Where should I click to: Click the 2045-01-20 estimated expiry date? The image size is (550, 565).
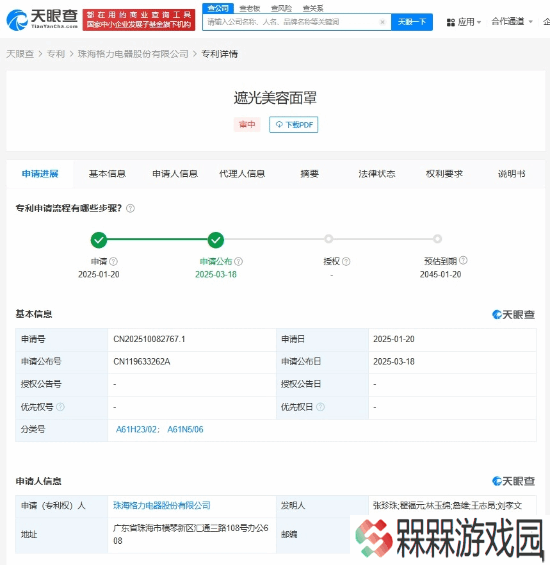(440, 275)
